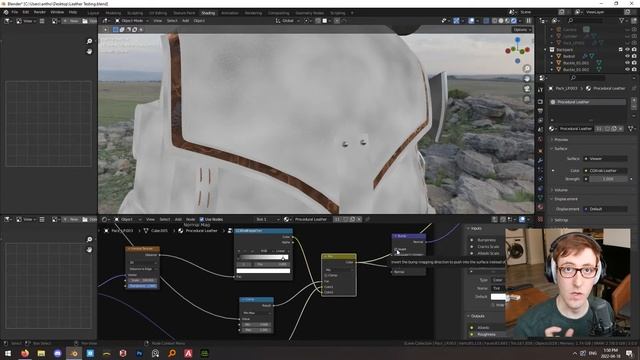Image resolution: width=640 pixels, height=360 pixels.
Task: Open Firefox from the taskbar
Action: point(25,353)
